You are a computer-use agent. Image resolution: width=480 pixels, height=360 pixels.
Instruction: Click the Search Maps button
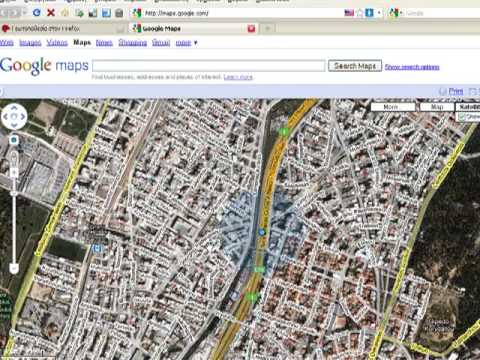[x=355, y=66]
